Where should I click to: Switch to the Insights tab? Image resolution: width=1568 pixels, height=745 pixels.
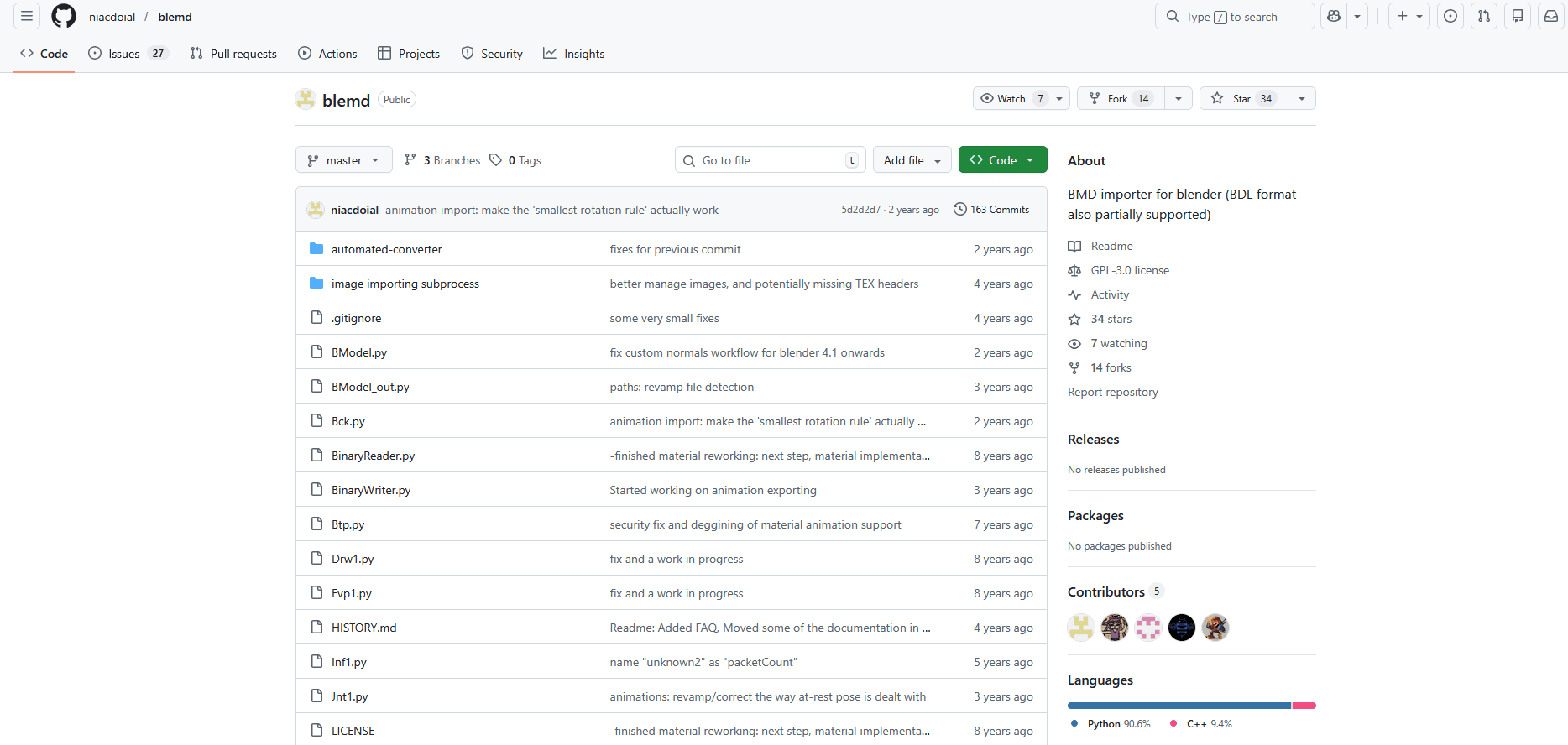[x=574, y=54]
